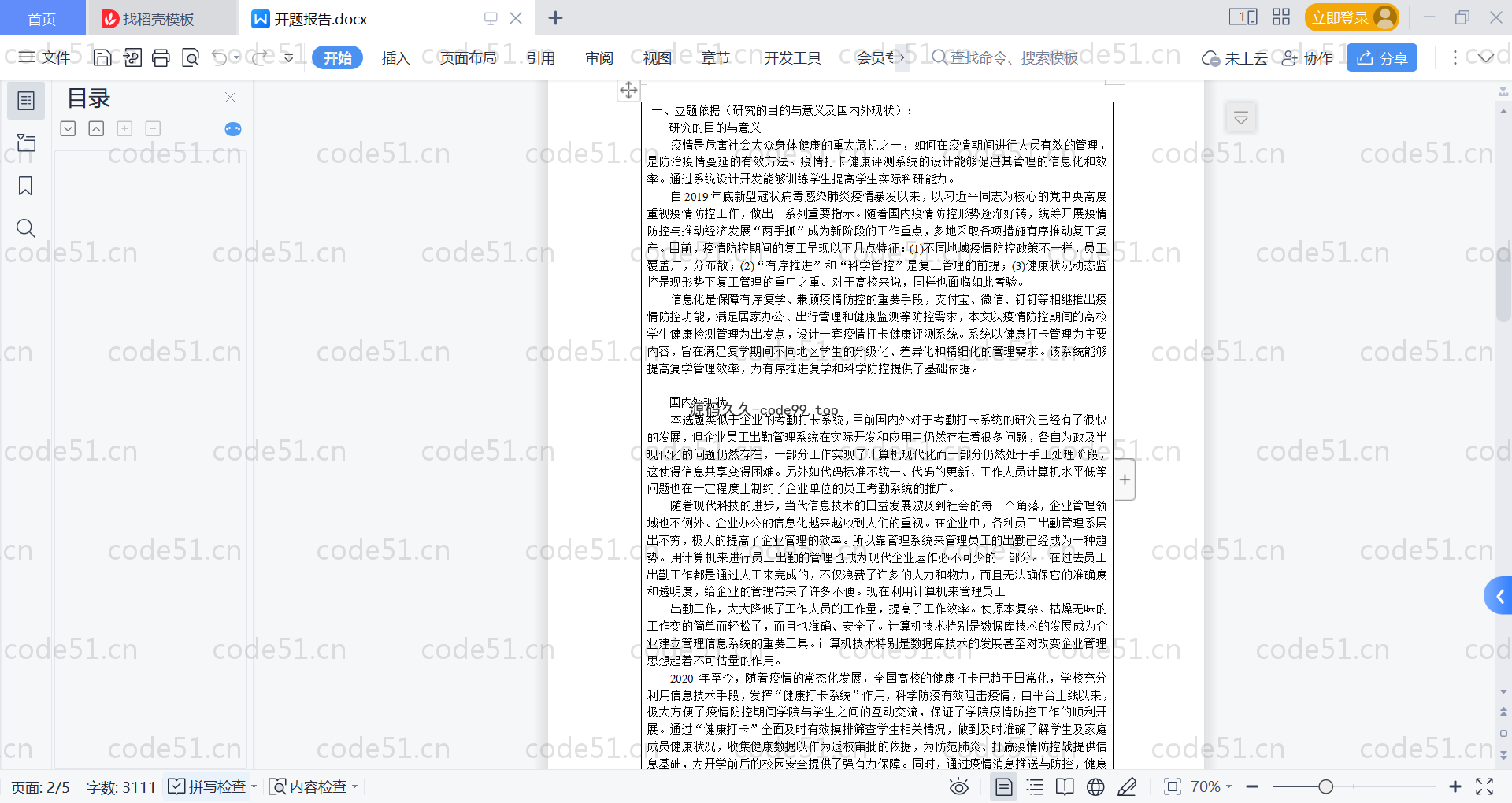Viewport: 1512px width, 803px height.
Task: Undo the last action
Action: click(x=220, y=57)
